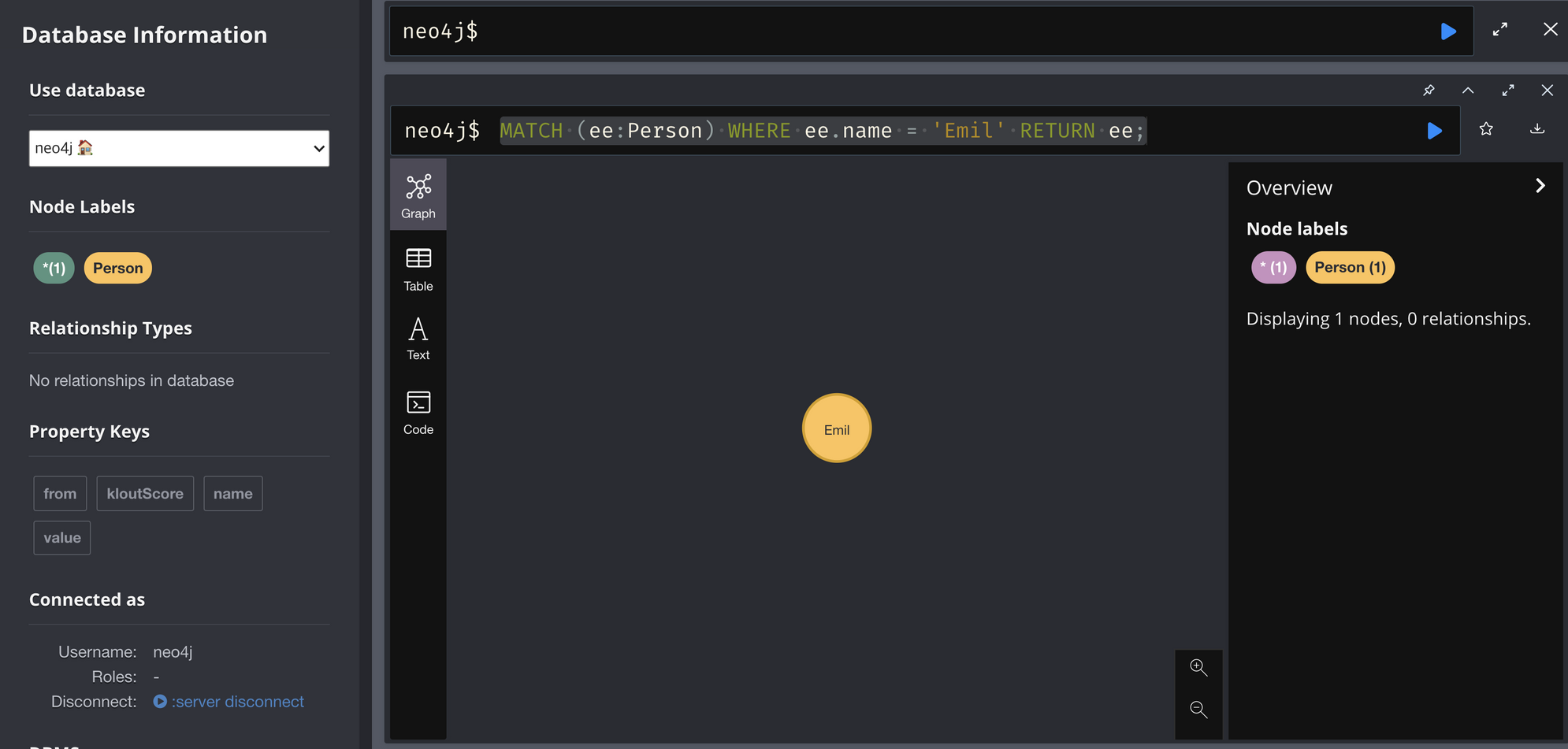Expand the top editor to fullscreen
1568x749 pixels.
point(1500,30)
